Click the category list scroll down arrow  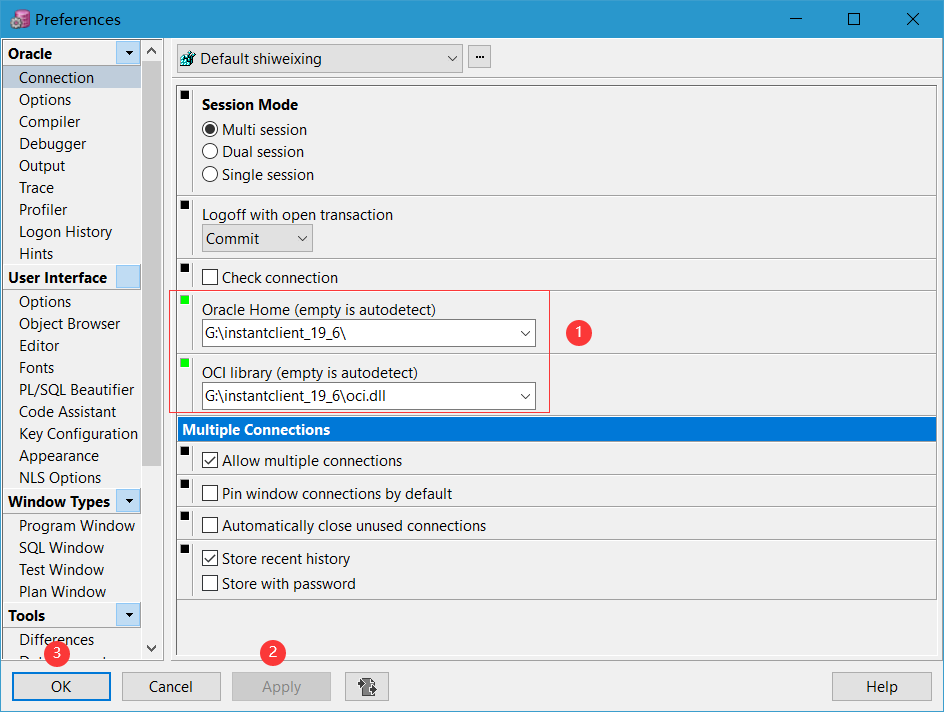click(152, 648)
